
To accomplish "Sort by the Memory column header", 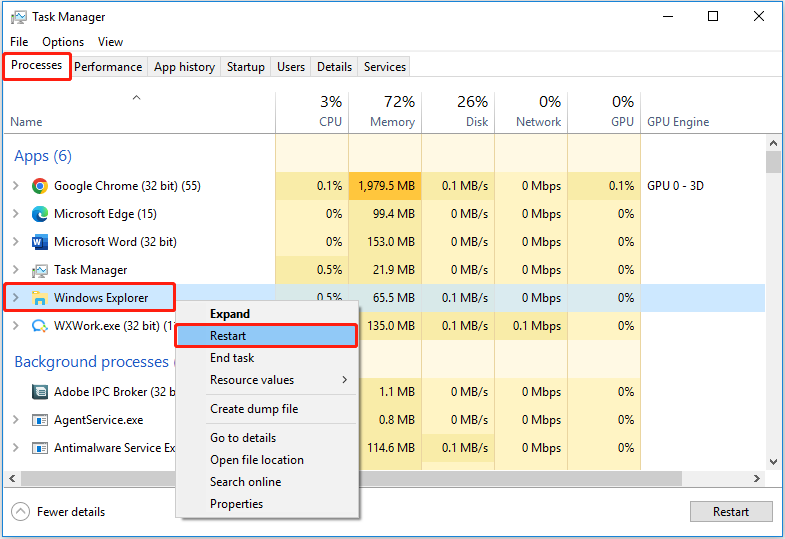I will 385,113.
